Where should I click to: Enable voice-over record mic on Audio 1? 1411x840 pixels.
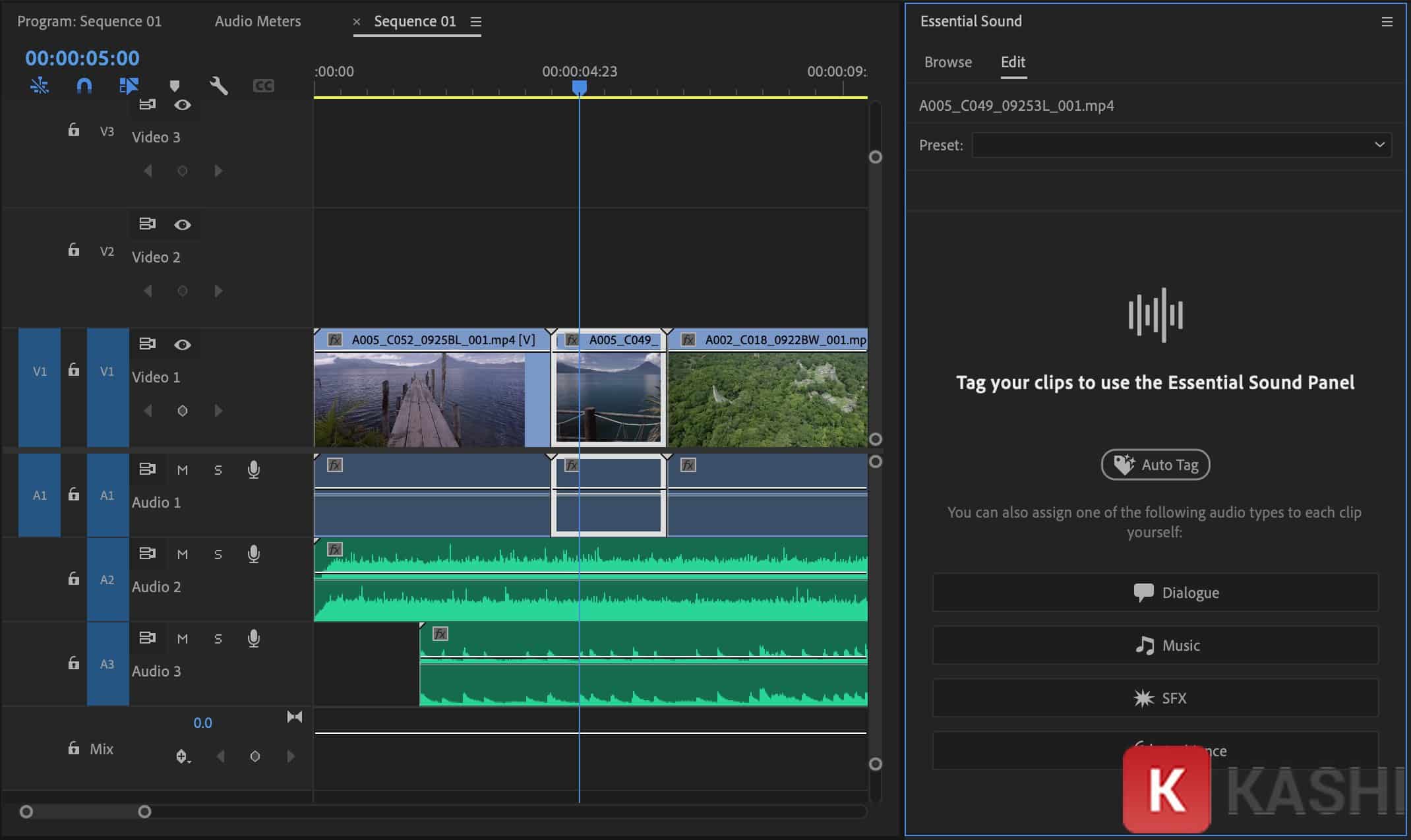(253, 469)
